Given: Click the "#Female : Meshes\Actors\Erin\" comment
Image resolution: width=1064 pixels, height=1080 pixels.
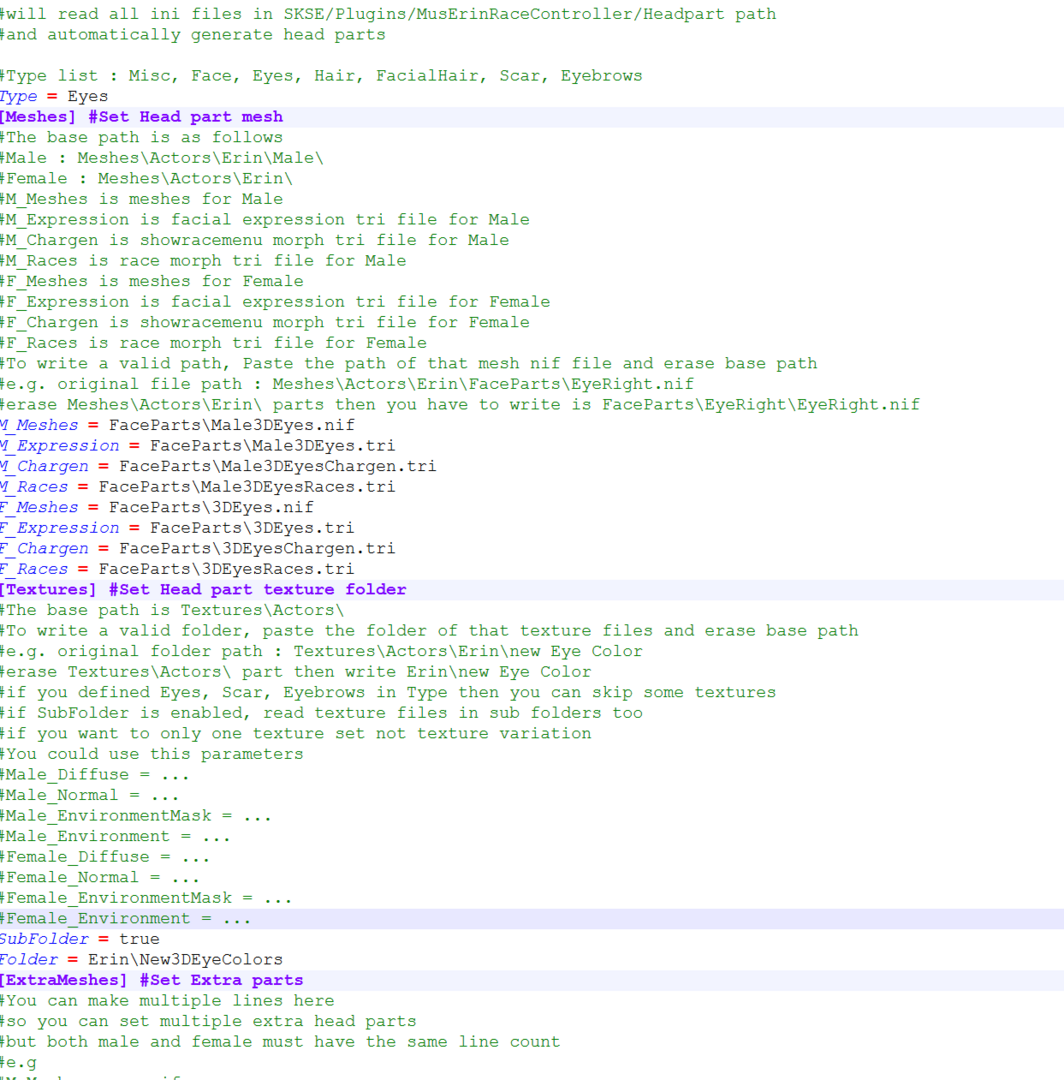Looking at the screenshot, I should [x=146, y=179].
